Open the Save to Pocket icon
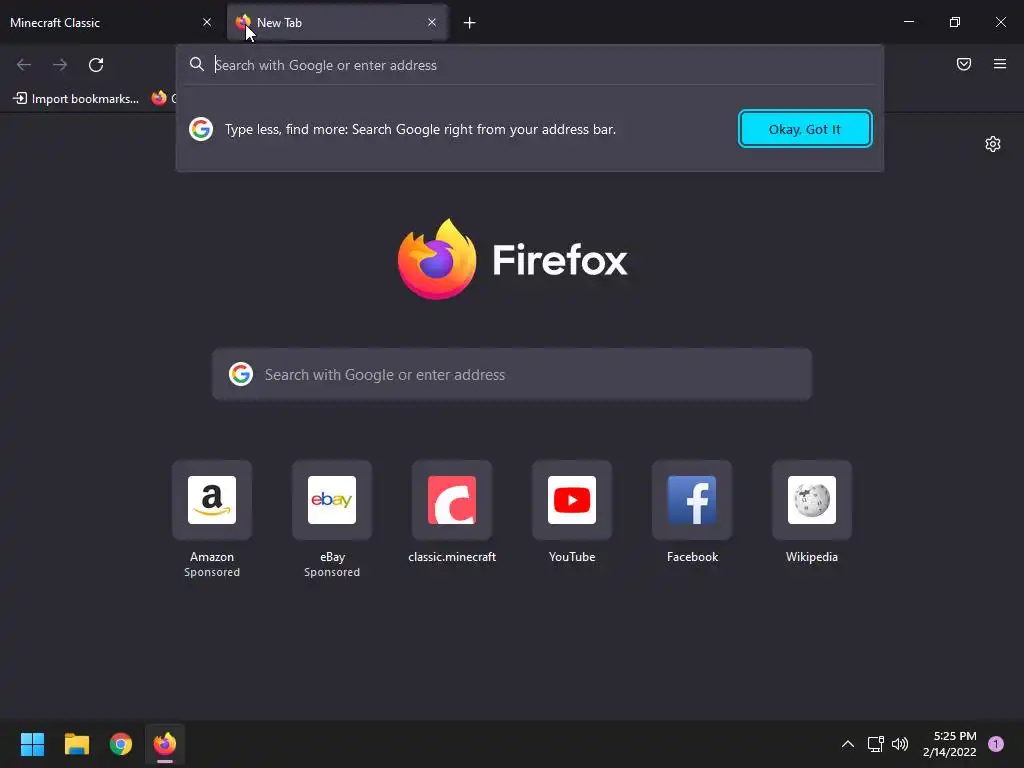Screen dimensions: 1024x768 click(963, 64)
